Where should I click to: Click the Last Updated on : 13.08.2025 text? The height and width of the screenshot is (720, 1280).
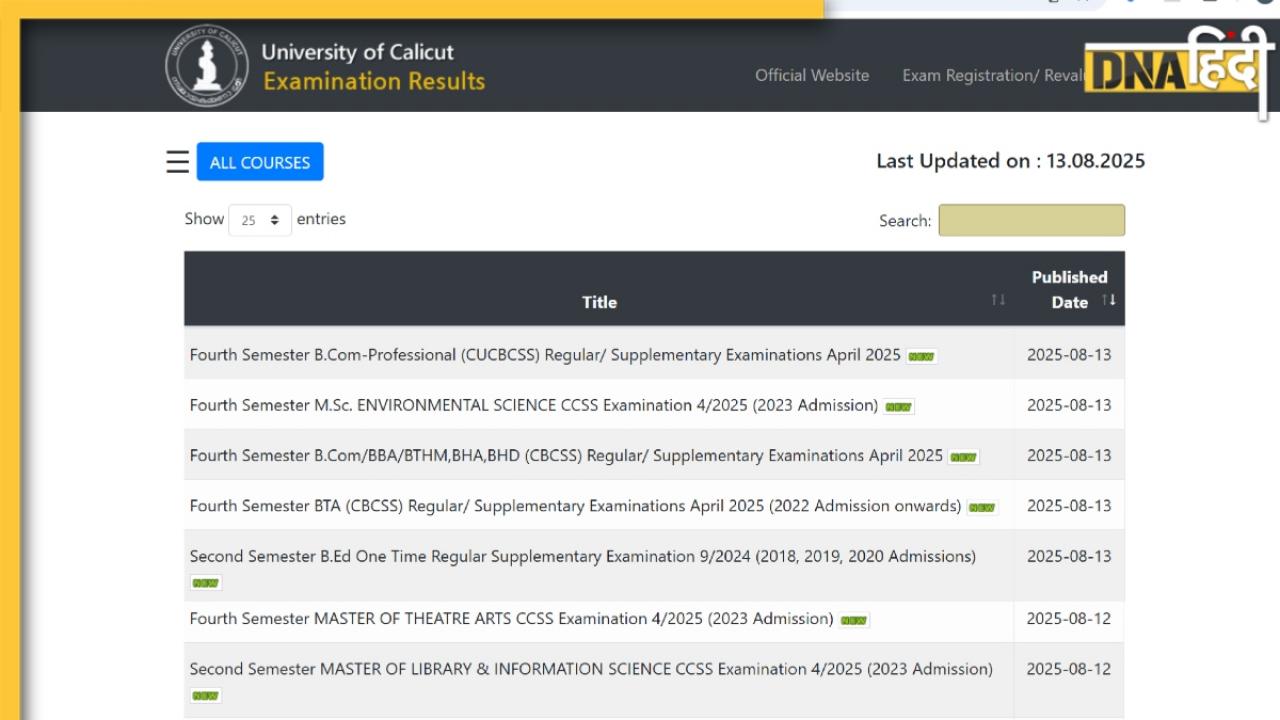click(x=1010, y=161)
